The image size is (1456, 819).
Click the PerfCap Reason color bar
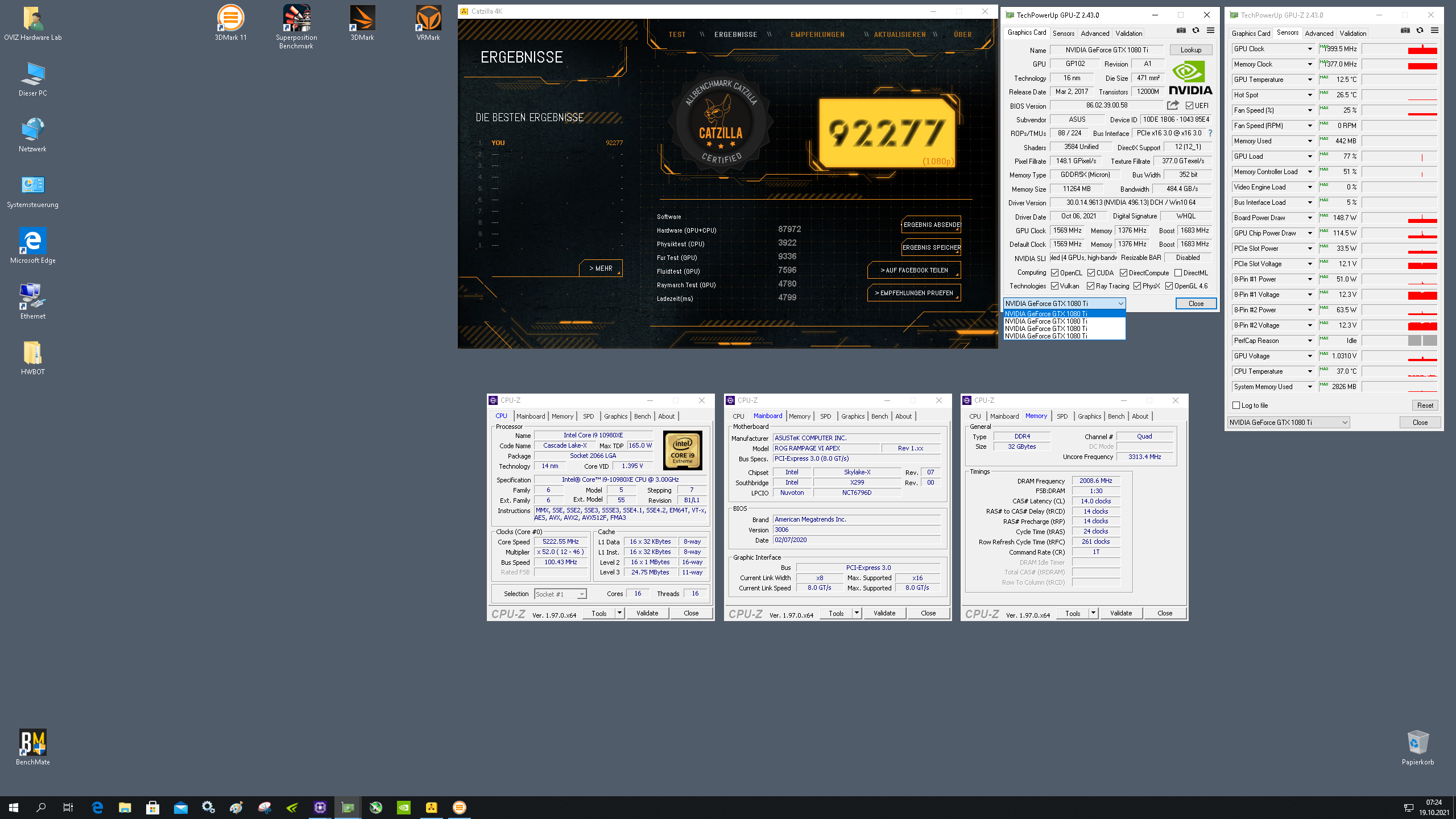1400,341
